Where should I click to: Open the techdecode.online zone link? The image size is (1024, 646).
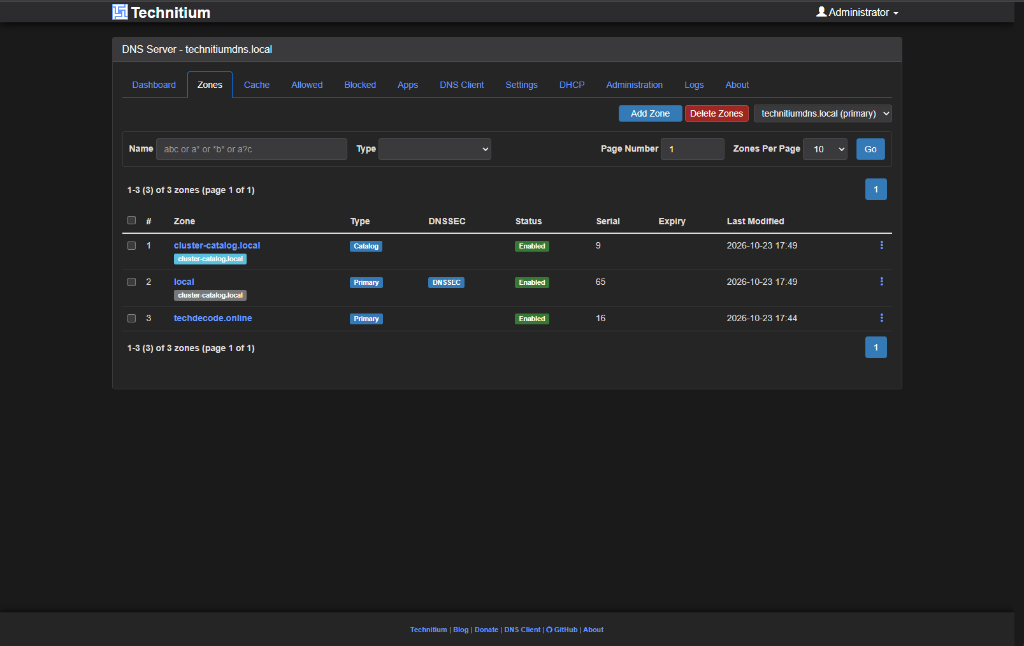pos(213,318)
